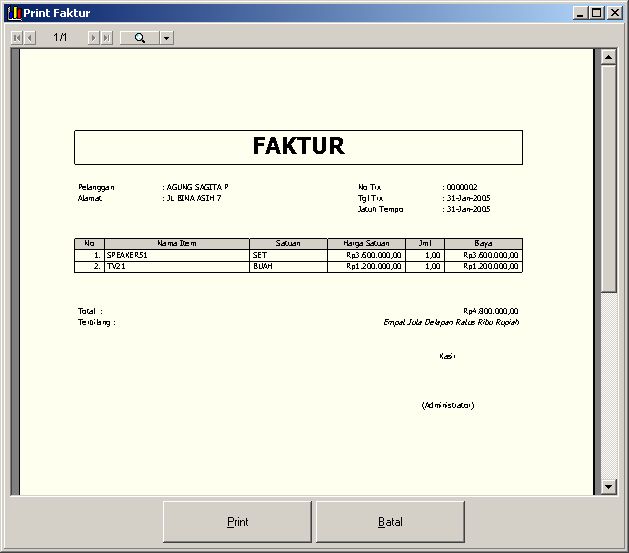The width and height of the screenshot is (629, 553).
Task: Maximize the Print Faktur window
Action: click(597, 13)
